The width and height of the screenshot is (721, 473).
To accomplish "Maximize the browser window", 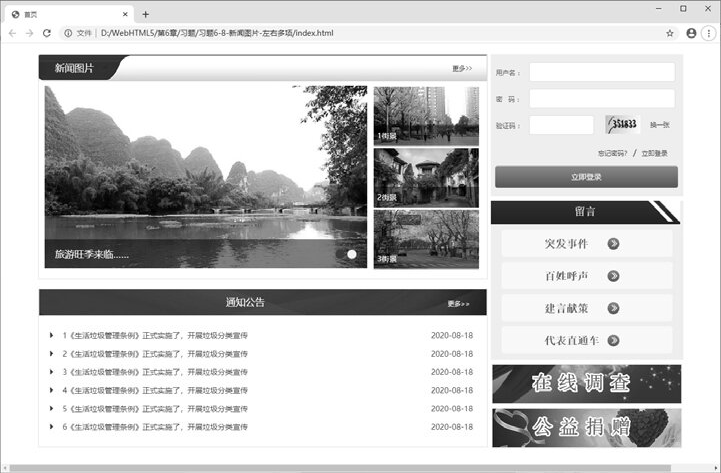I will click(x=683, y=8).
